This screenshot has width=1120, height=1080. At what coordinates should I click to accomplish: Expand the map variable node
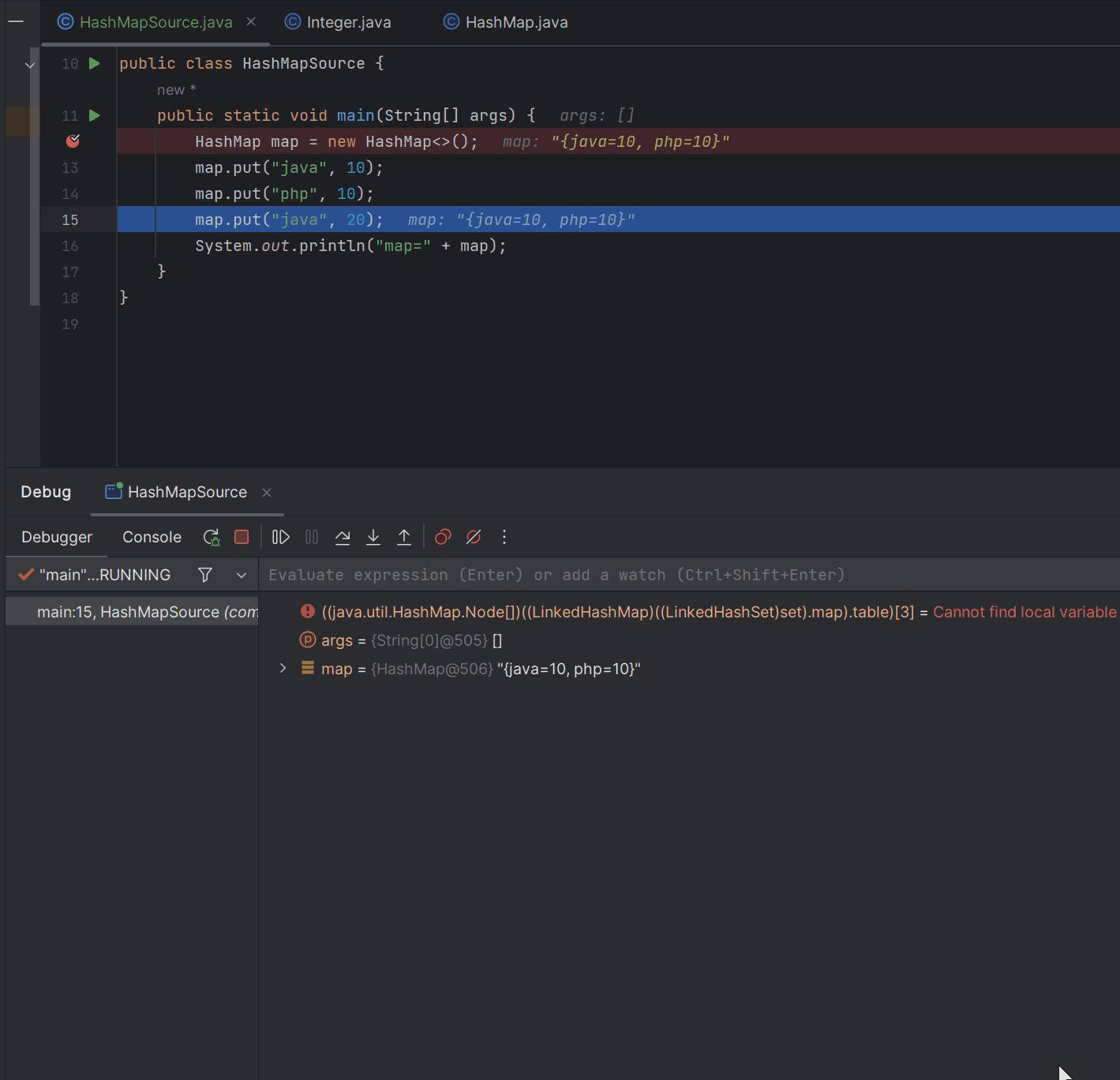283,669
